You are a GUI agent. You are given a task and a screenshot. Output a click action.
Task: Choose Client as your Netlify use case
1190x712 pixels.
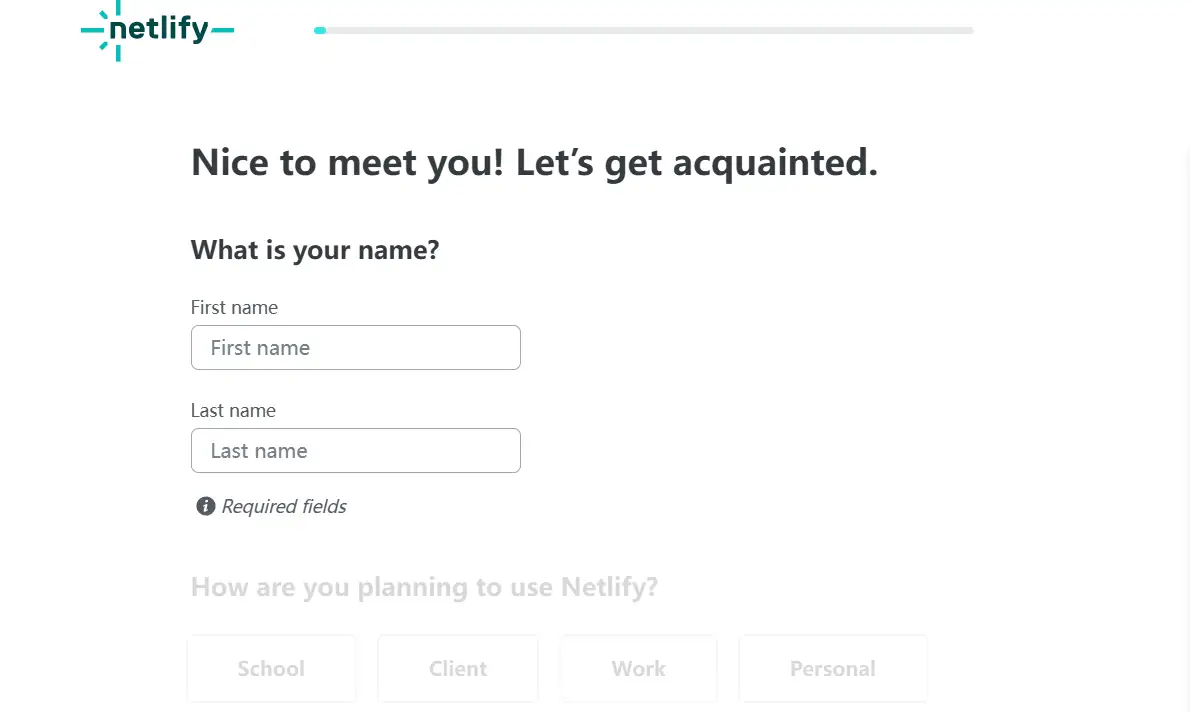(x=458, y=668)
